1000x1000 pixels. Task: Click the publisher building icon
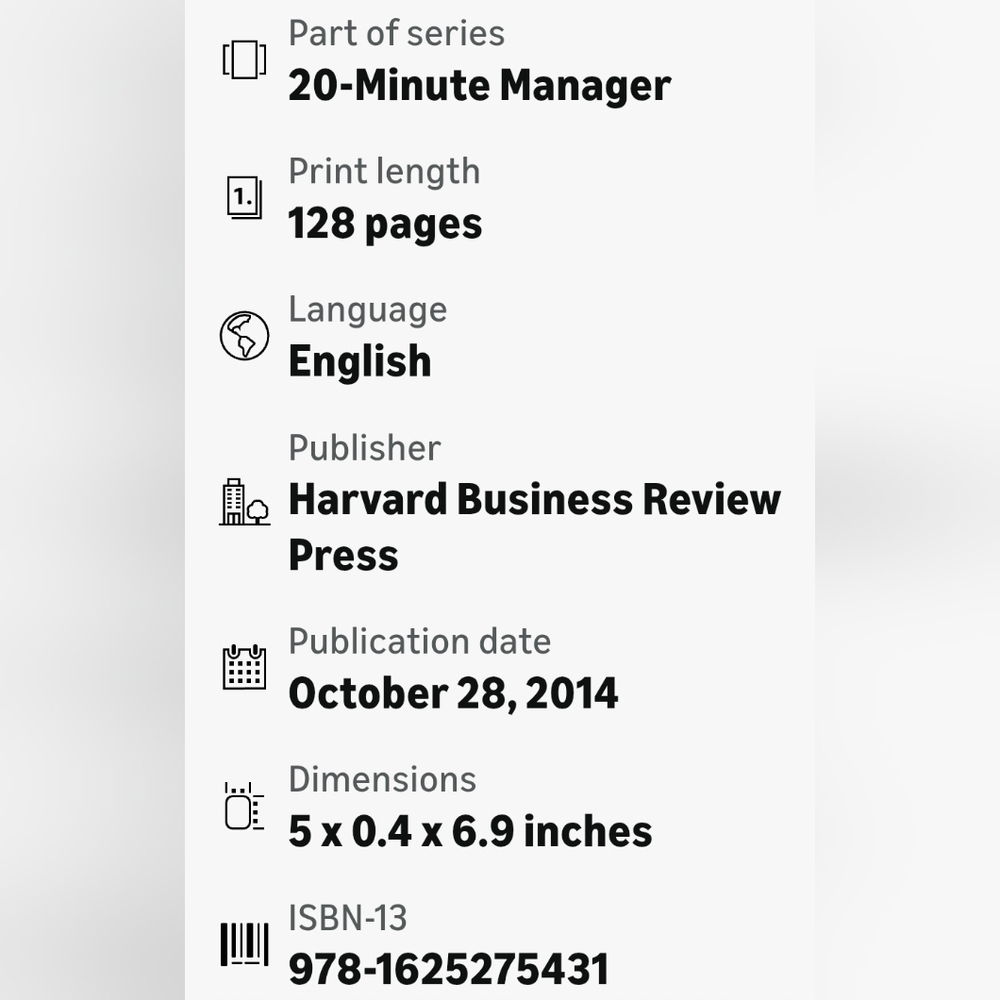coord(244,502)
